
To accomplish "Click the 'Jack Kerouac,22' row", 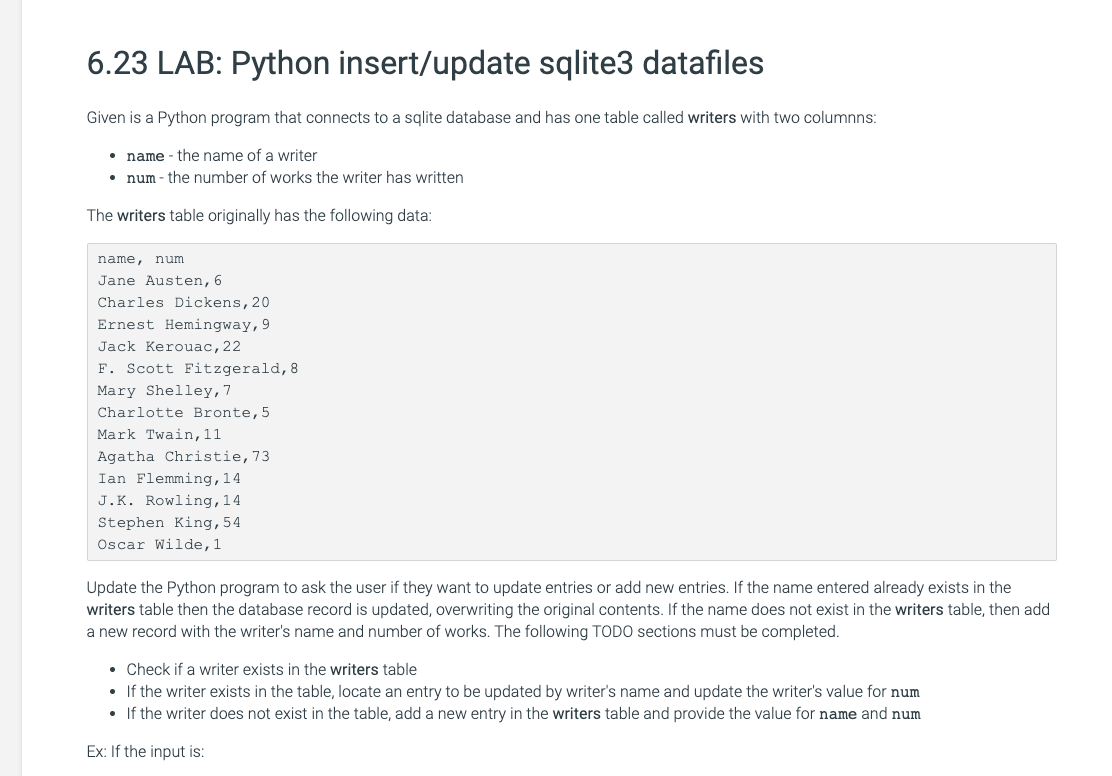I will click(x=169, y=346).
